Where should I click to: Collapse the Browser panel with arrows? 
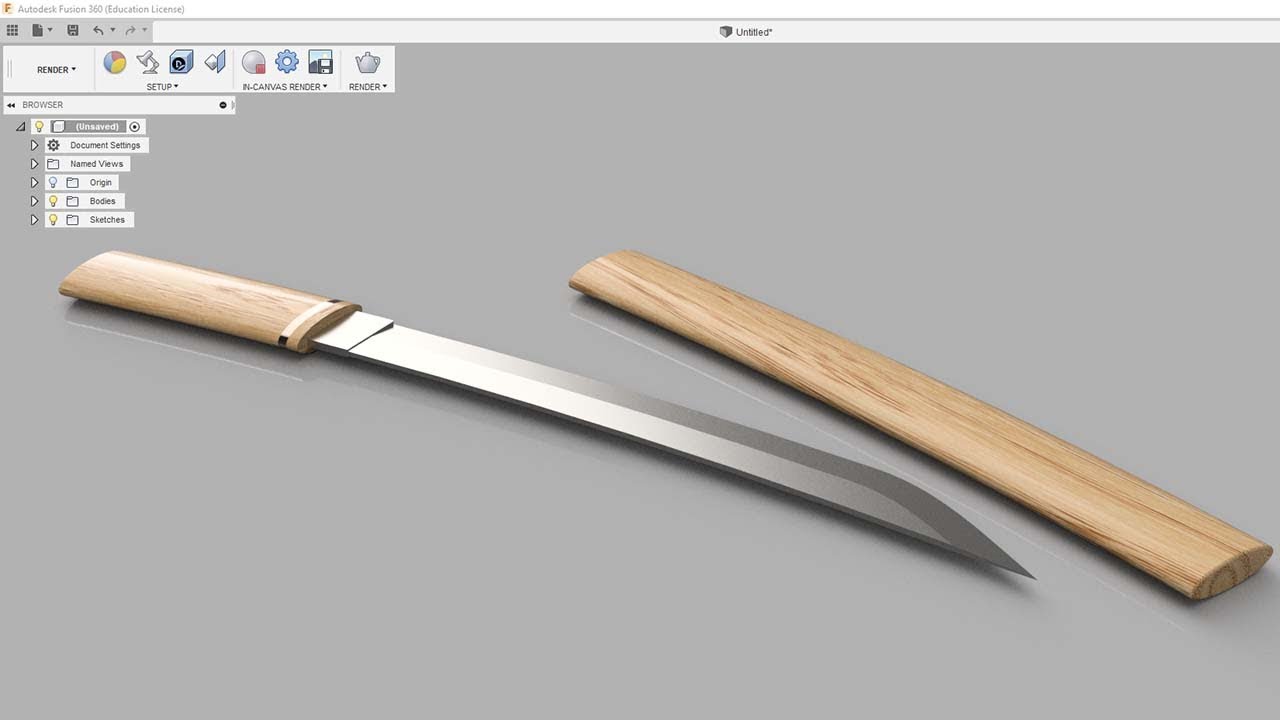coord(11,105)
